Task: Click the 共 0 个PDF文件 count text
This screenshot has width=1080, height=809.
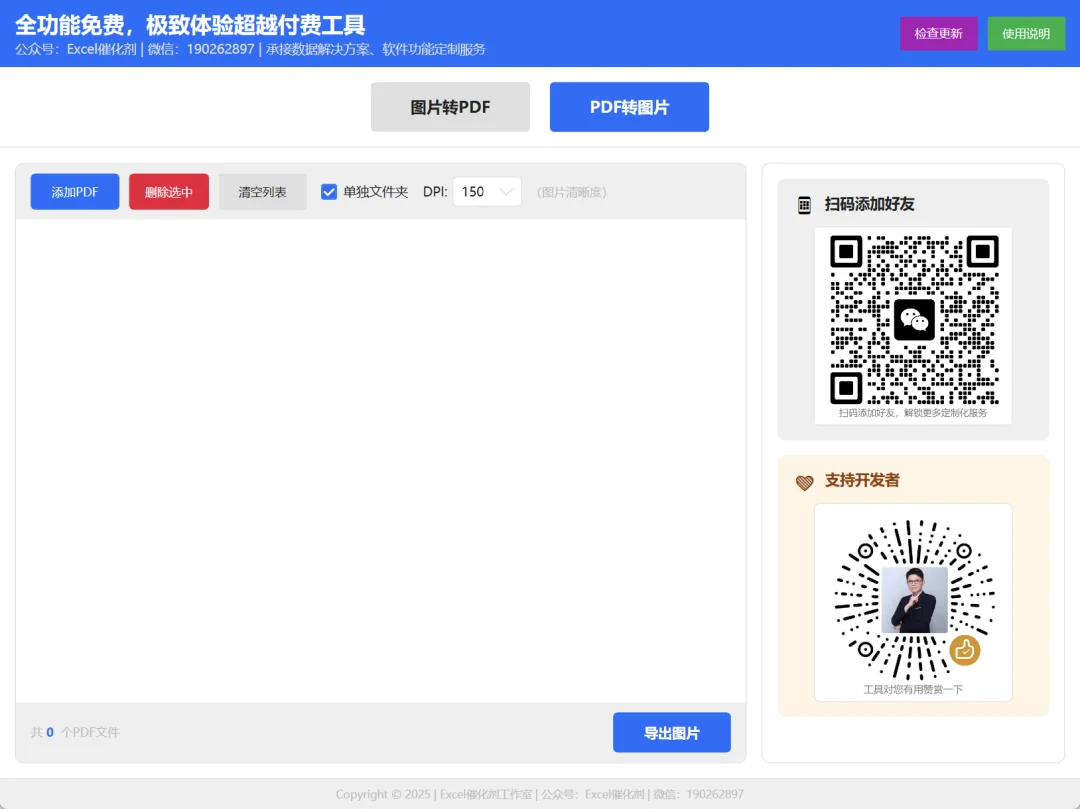Action: click(x=75, y=733)
